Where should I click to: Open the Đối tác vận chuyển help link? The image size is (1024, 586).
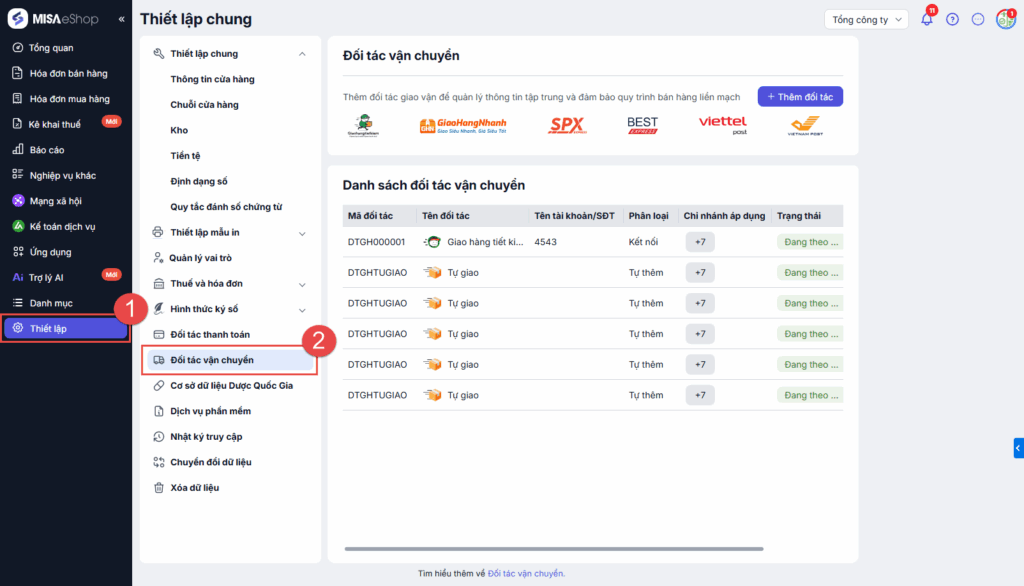point(526,573)
